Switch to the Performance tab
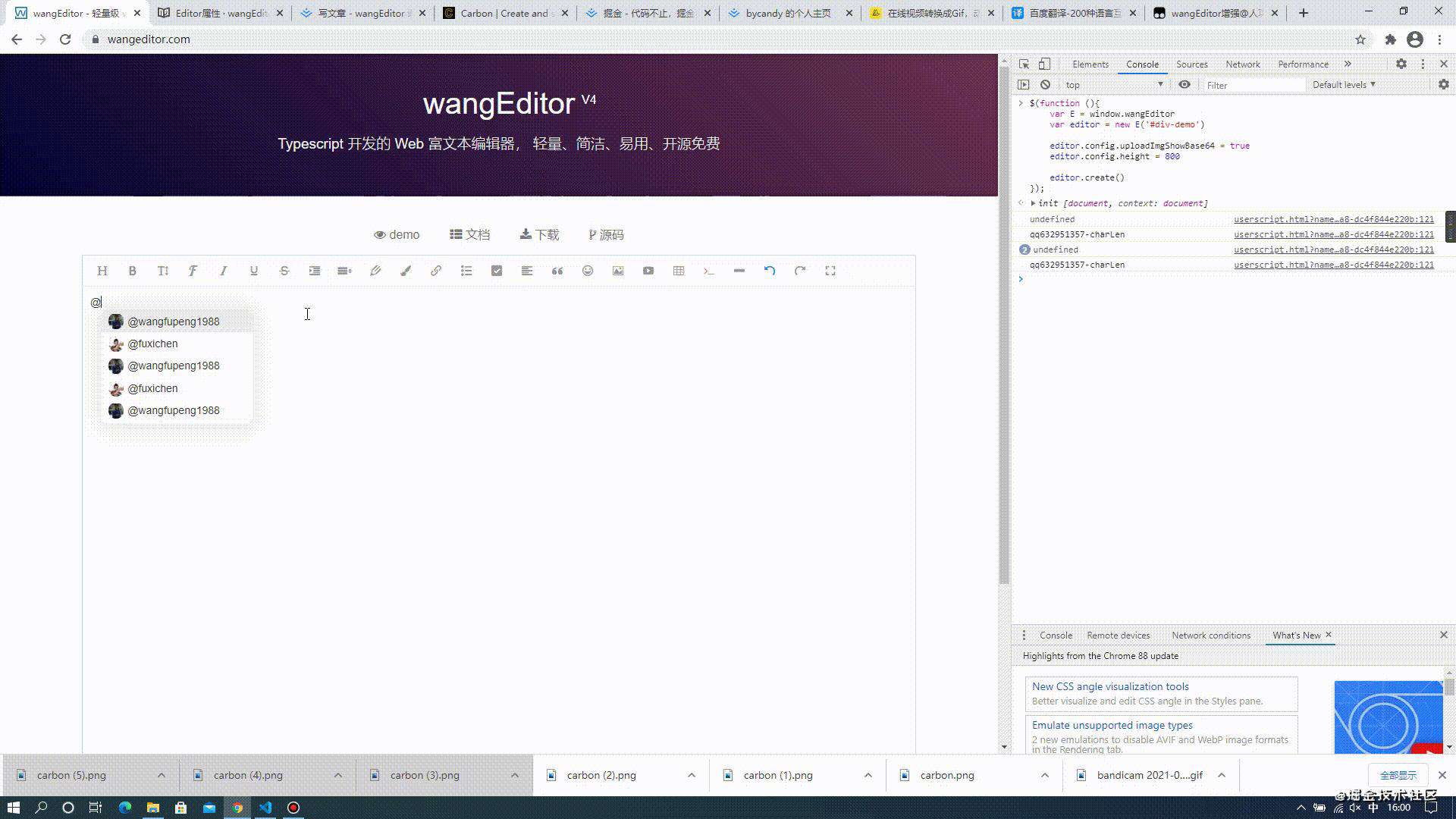This screenshot has height=819, width=1456. pos(1303,64)
